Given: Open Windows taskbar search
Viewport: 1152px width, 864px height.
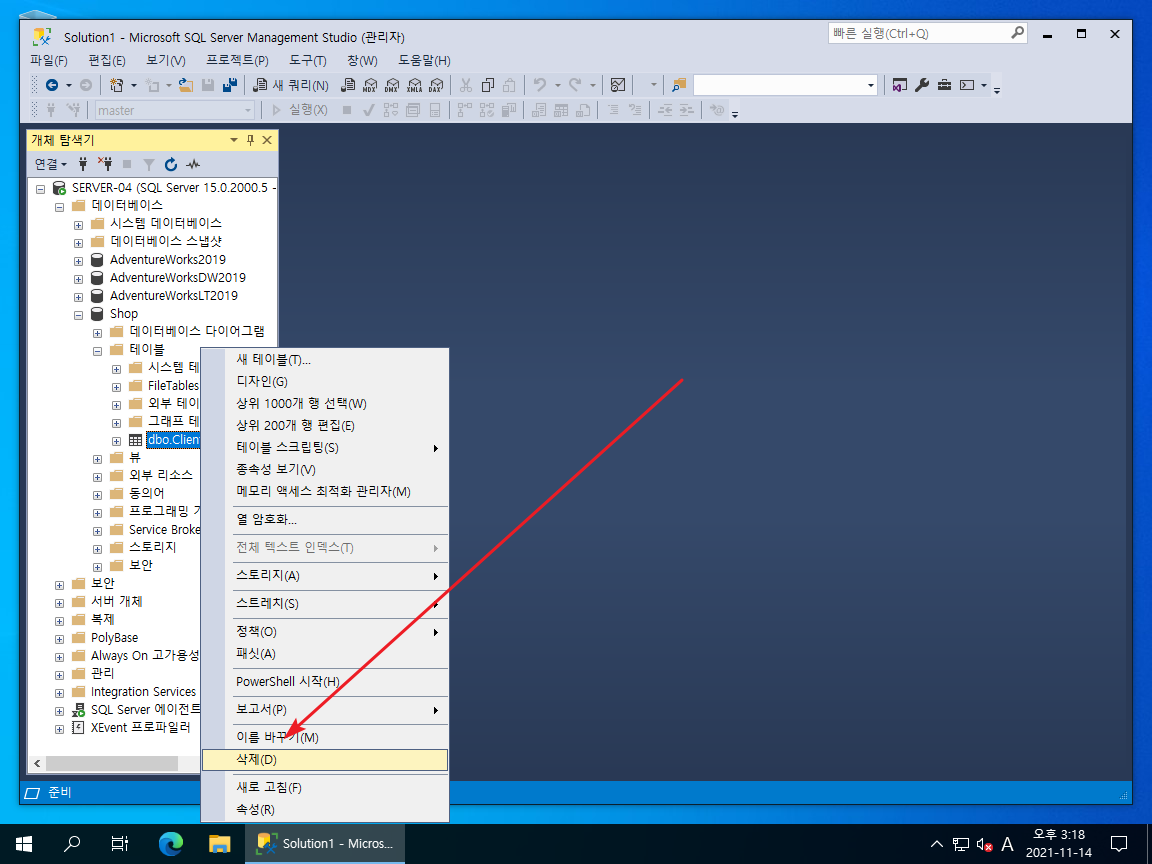Looking at the screenshot, I should click(x=72, y=843).
